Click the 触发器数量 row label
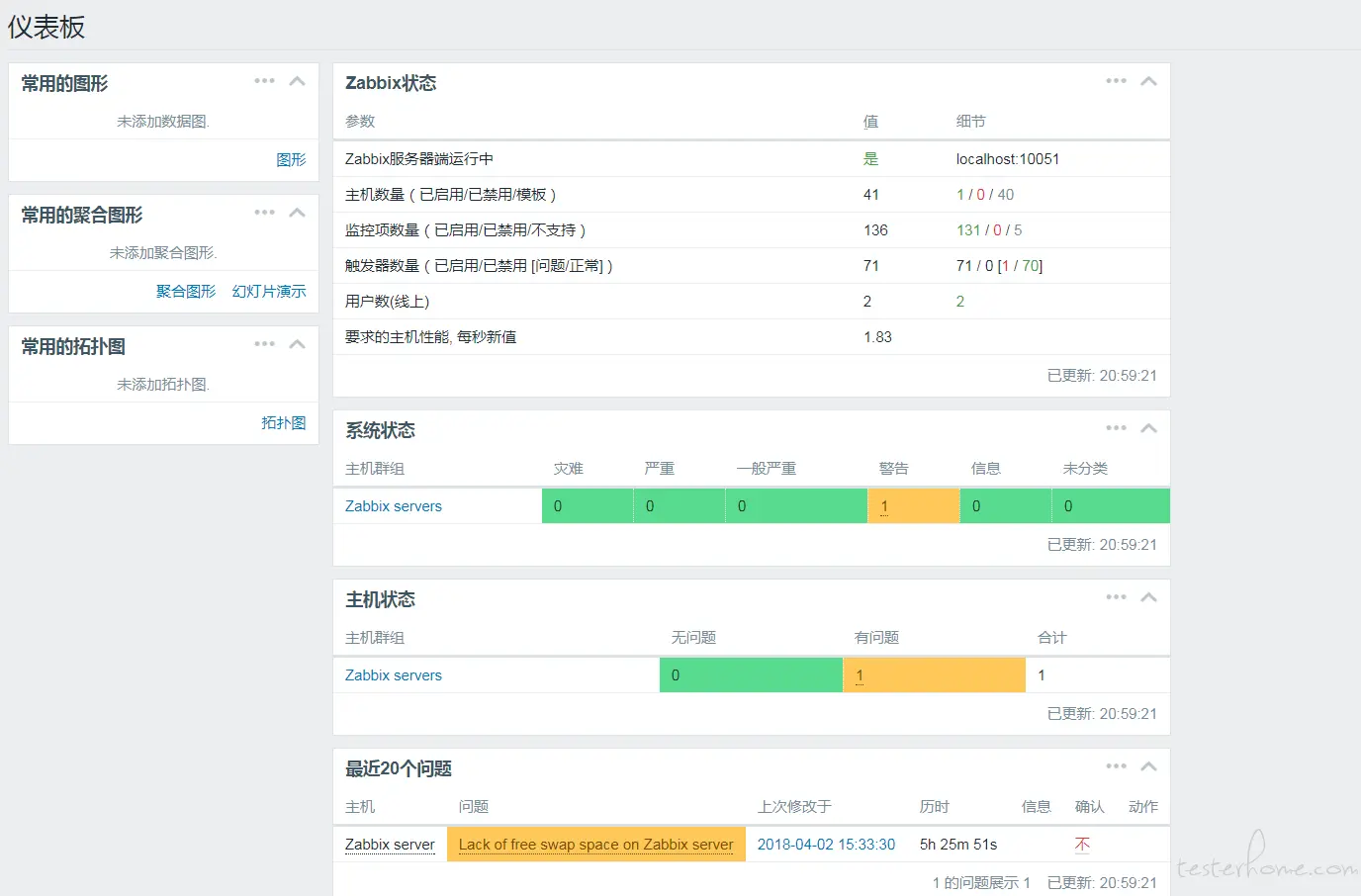This screenshot has height=896, width=1361. pos(479,266)
